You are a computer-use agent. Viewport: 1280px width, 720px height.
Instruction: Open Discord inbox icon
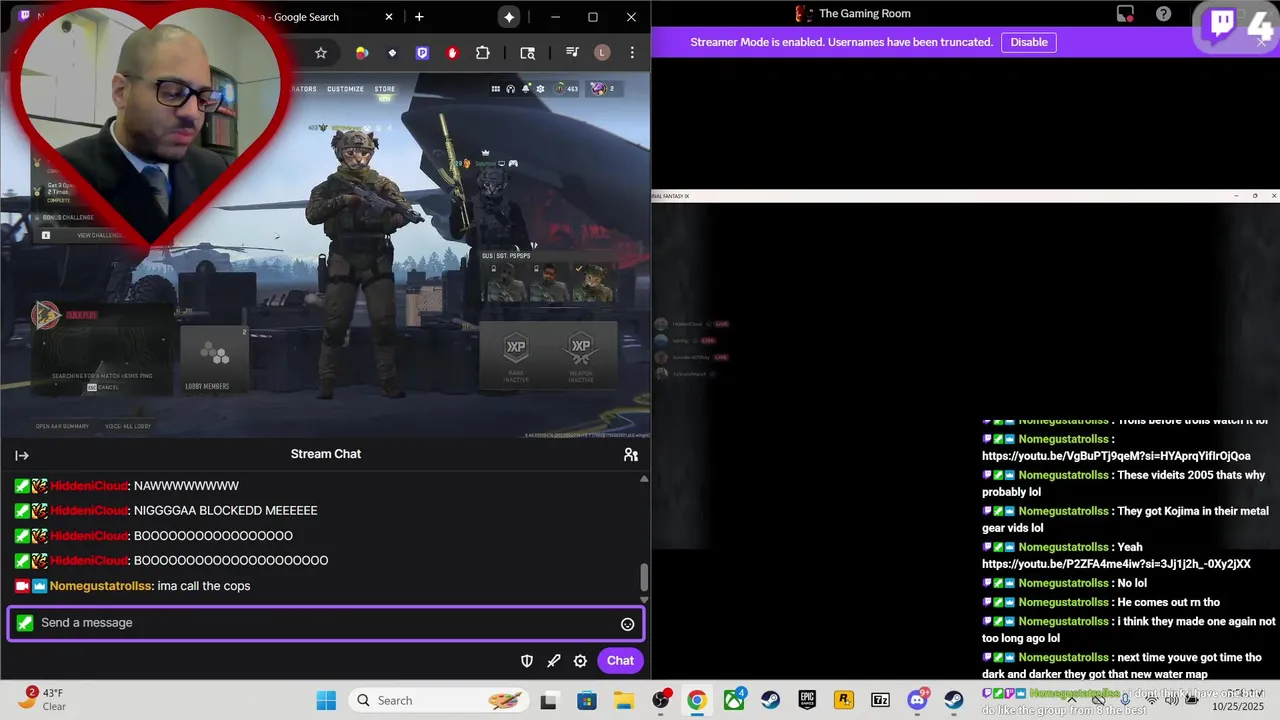pyautogui.click(x=1125, y=14)
